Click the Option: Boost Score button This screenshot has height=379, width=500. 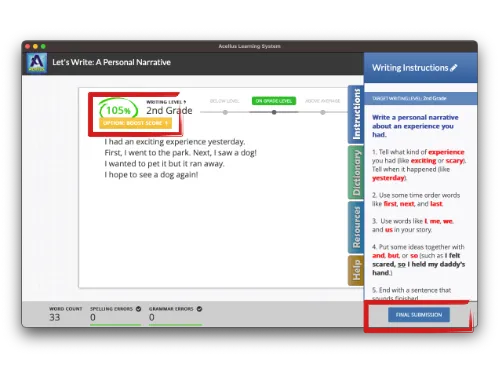(x=135, y=123)
